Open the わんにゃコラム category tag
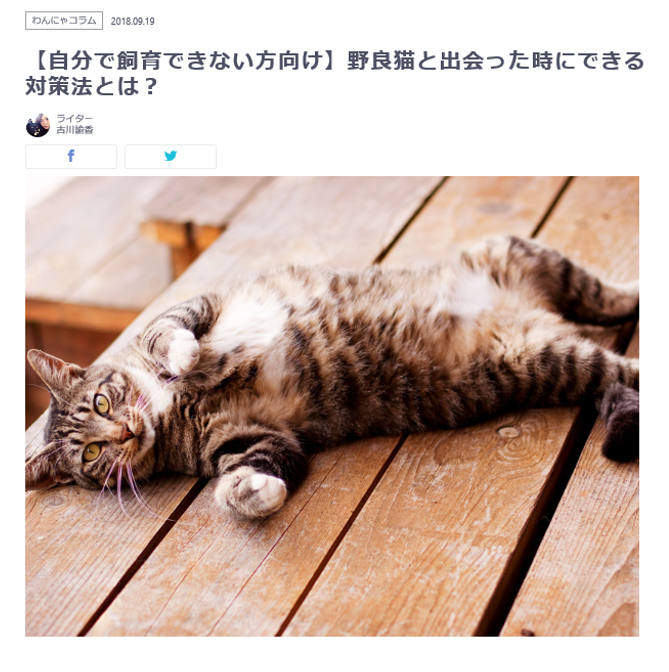This screenshot has height=672, width=669. pos(64,21)
